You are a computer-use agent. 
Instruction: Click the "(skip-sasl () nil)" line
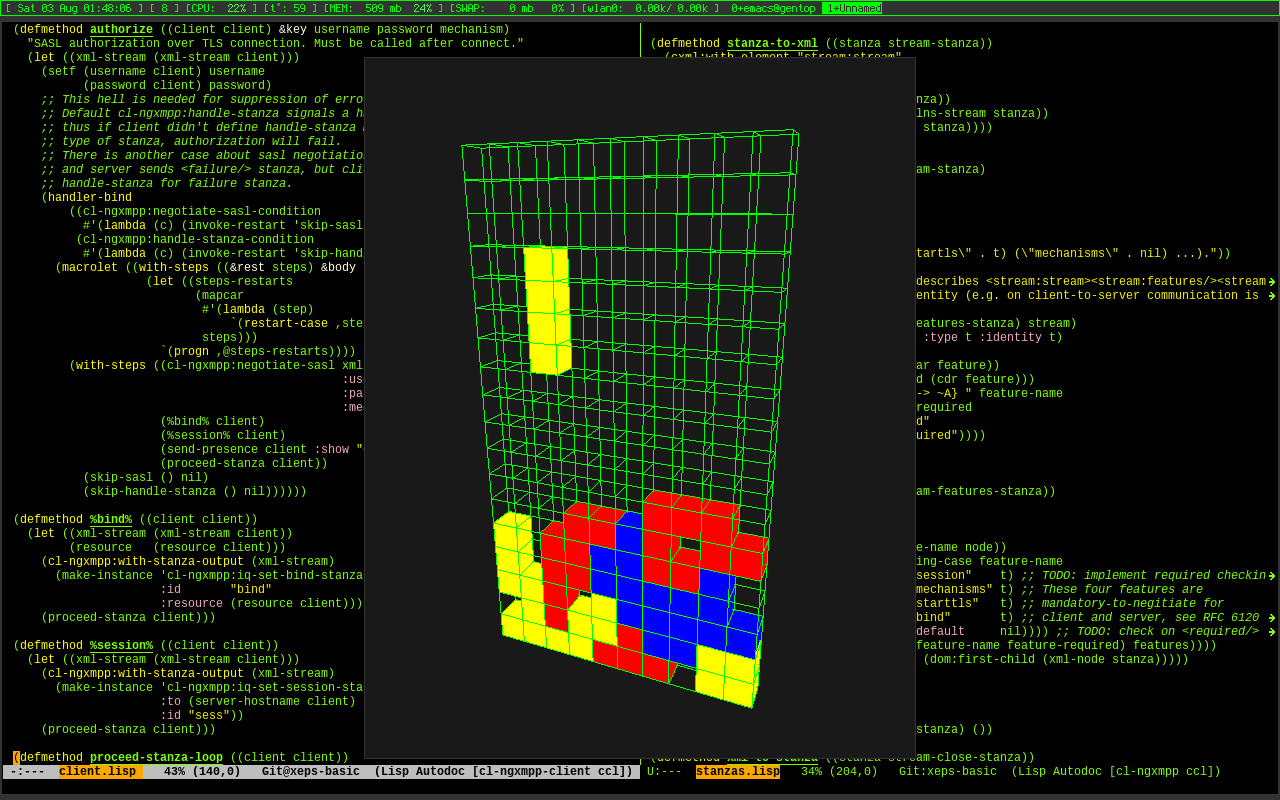tap(146, 478)
